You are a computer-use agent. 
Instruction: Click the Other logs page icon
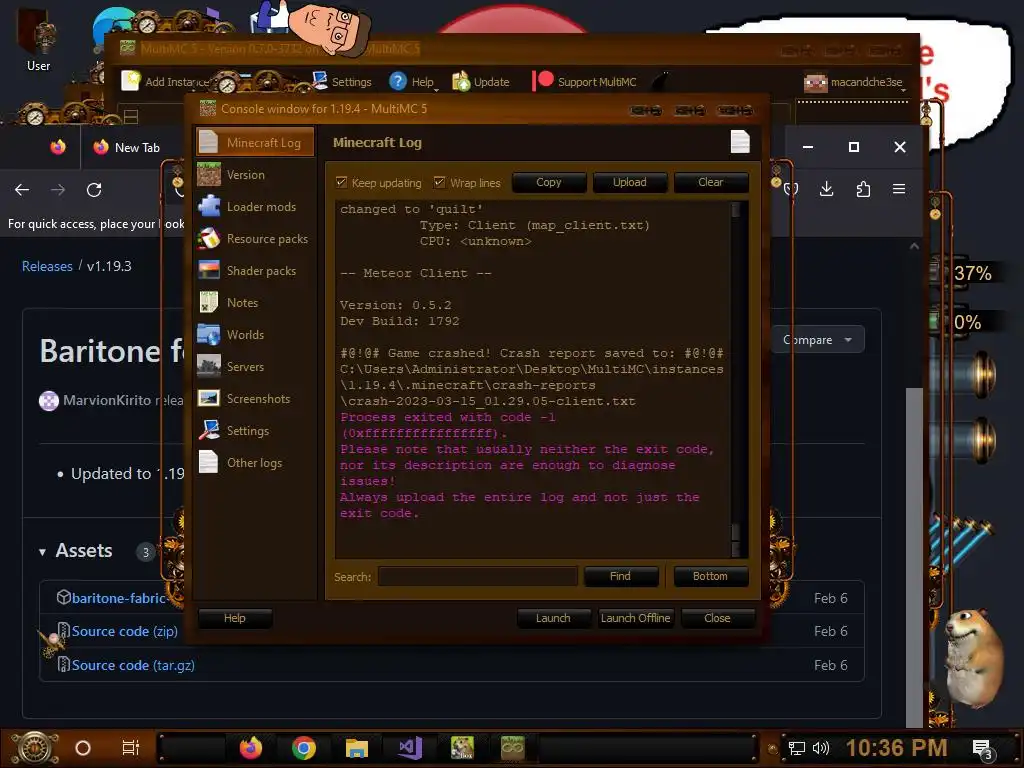[x=208, y=462]
